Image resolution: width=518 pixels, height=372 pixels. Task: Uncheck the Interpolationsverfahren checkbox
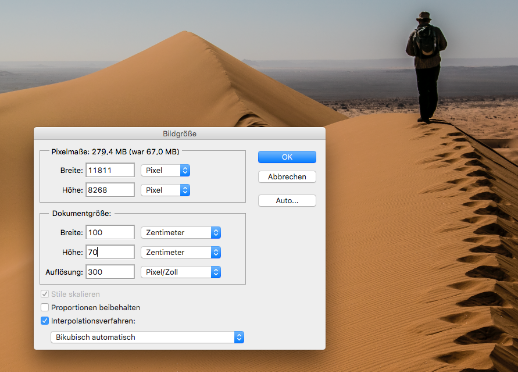tap(45, 321)
